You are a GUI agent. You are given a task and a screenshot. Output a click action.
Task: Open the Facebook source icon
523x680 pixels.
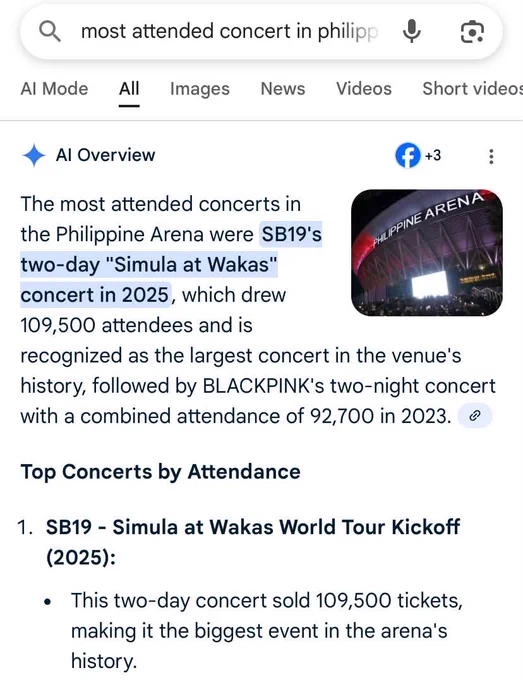coord(408,155)
